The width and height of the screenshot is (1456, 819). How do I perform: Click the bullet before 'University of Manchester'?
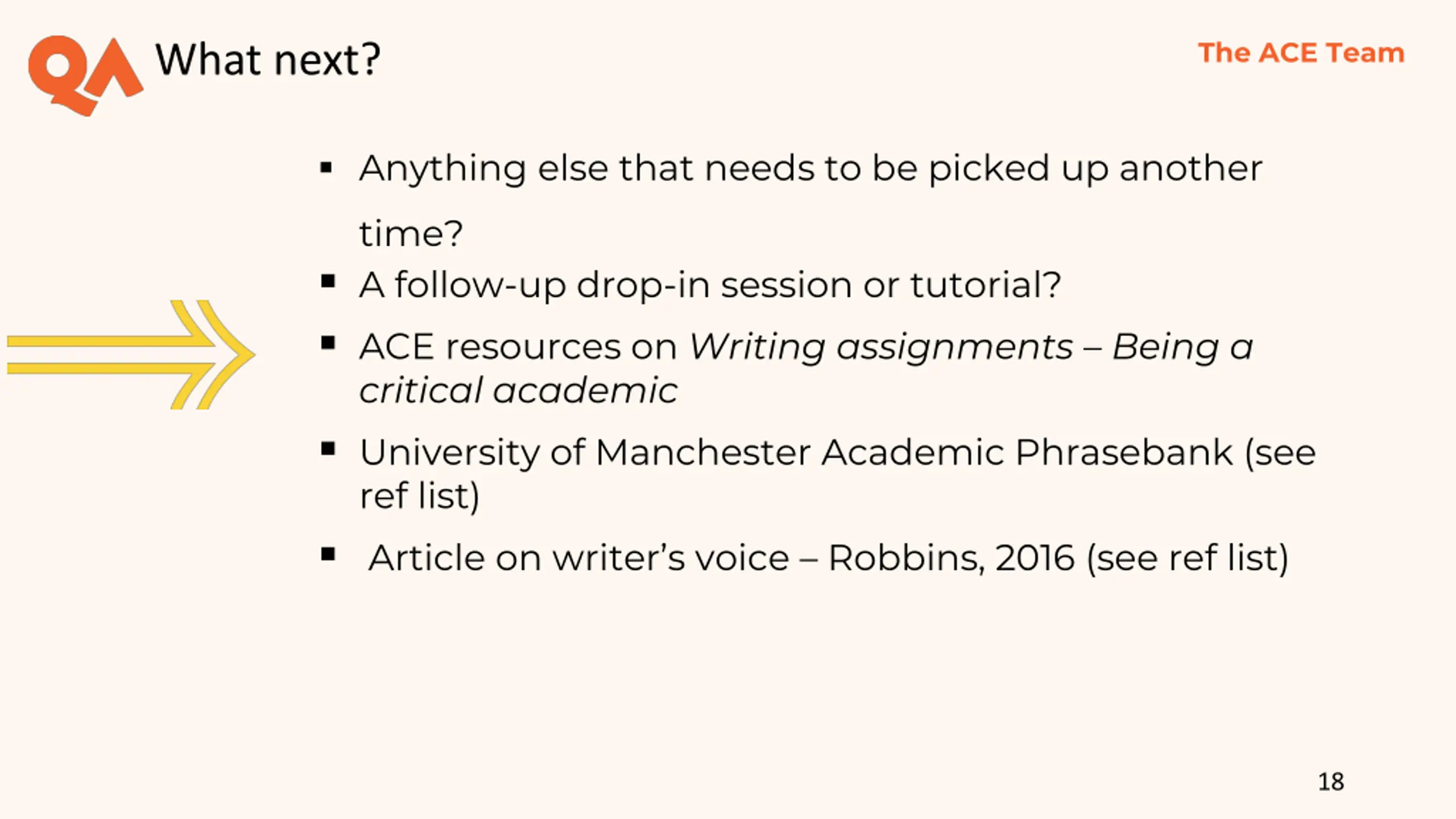coord(328,449)
